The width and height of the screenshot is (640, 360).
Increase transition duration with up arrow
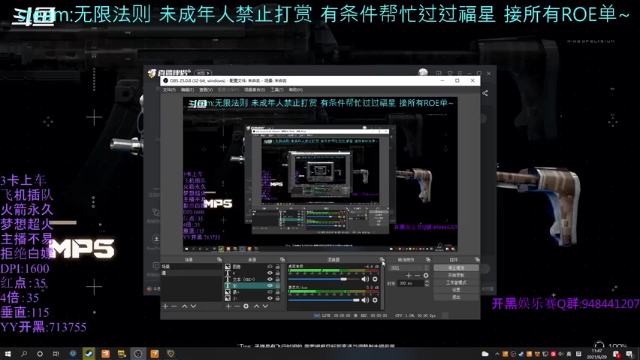(x=427, y=282)
